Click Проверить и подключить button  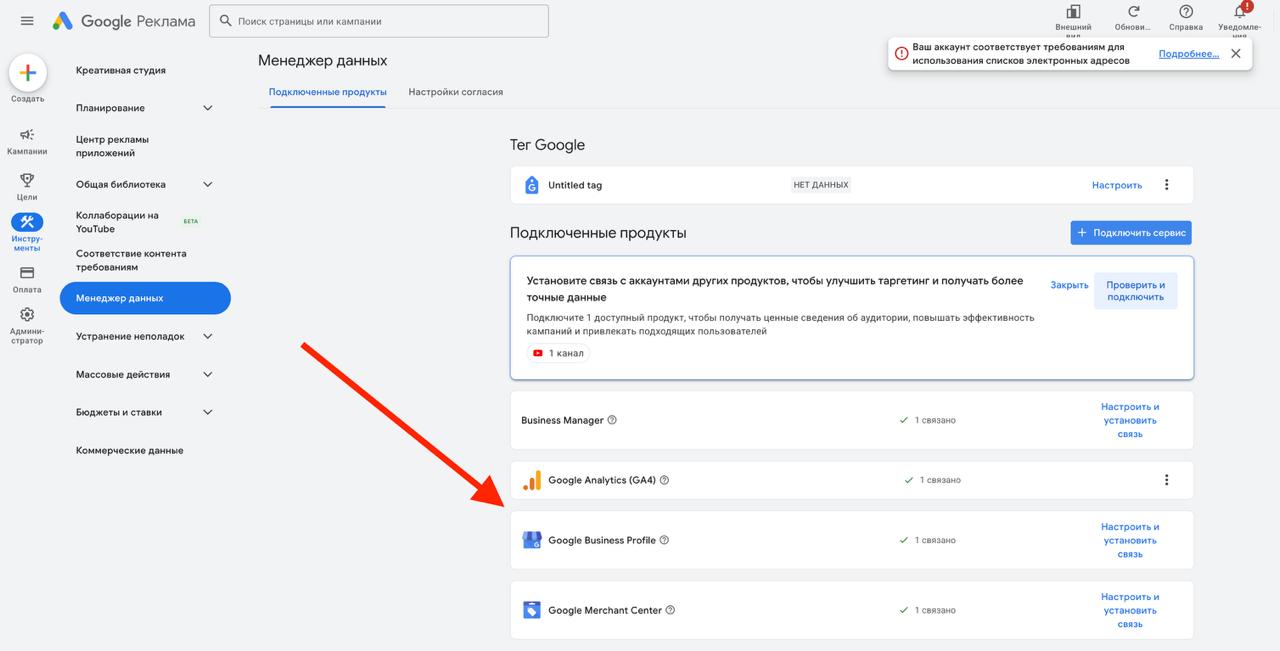(1135, 291)
